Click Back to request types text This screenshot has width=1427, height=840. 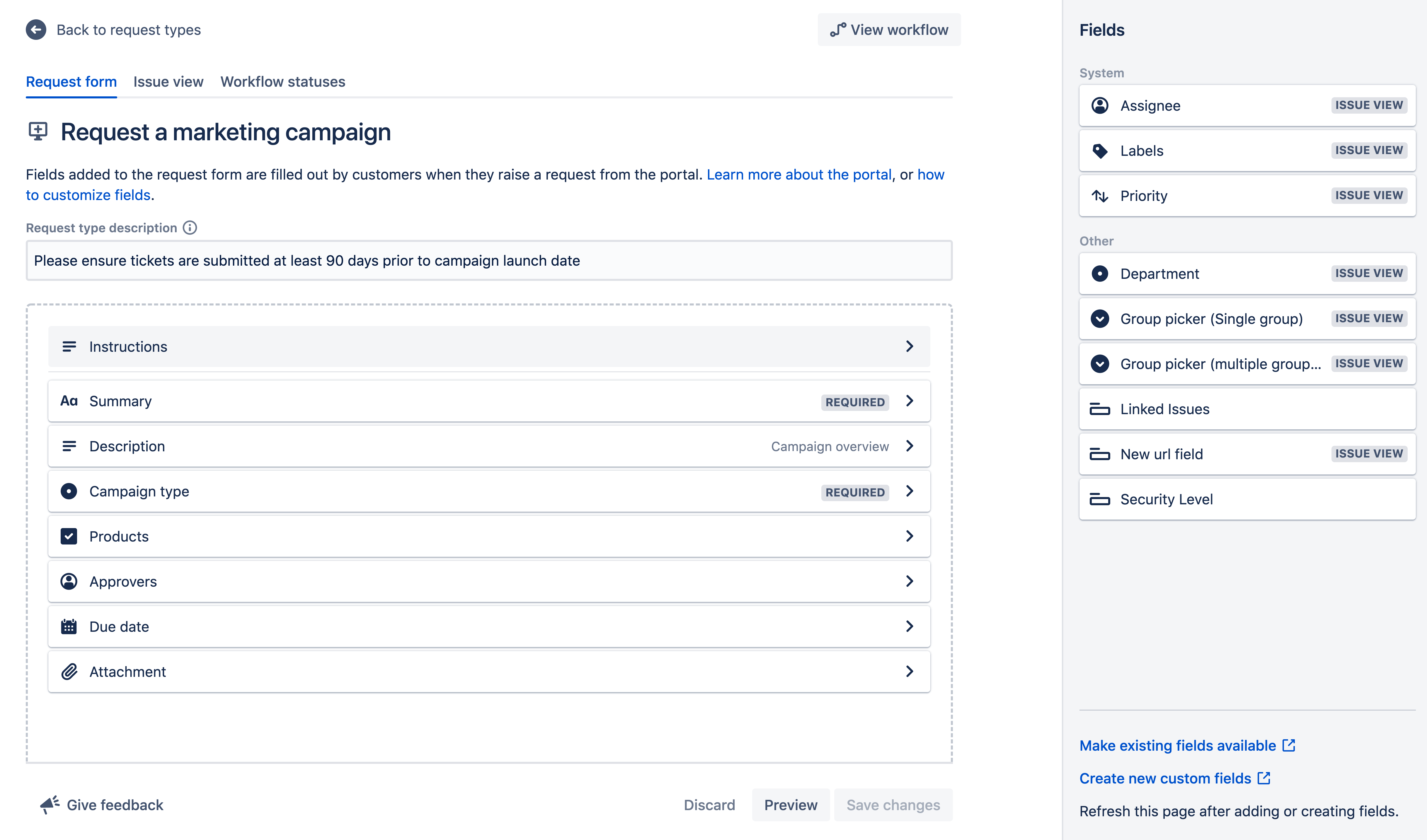coord(129,29)
